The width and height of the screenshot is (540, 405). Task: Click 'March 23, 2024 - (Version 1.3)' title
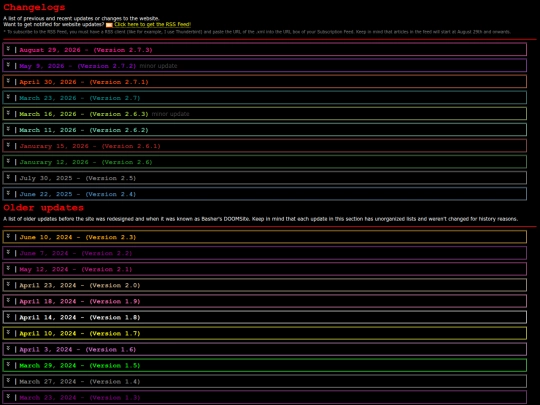pyautogui.click(x=80, y=397)
